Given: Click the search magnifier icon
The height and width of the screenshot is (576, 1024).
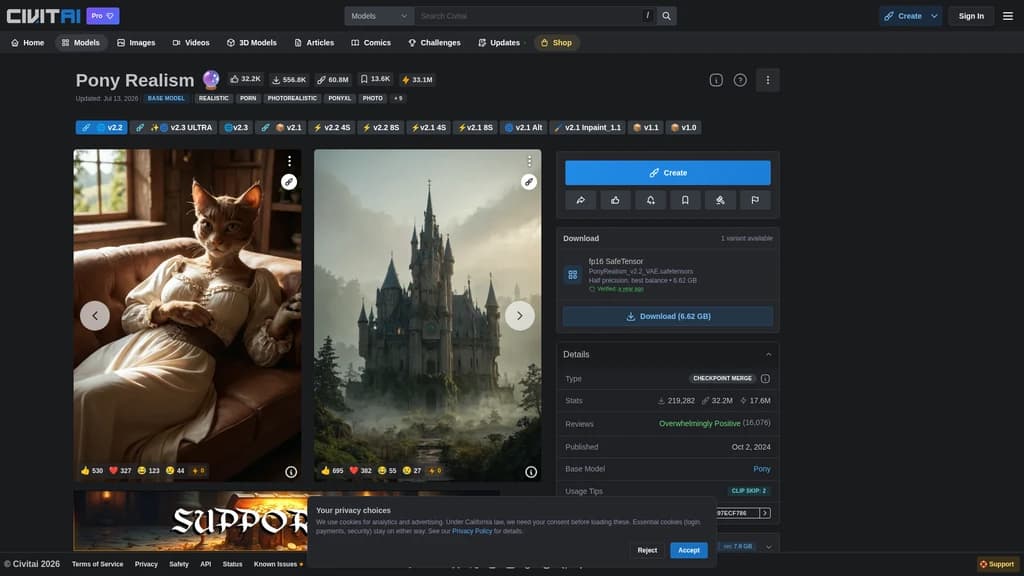Looking at the screenshot, I should [666, 16].
